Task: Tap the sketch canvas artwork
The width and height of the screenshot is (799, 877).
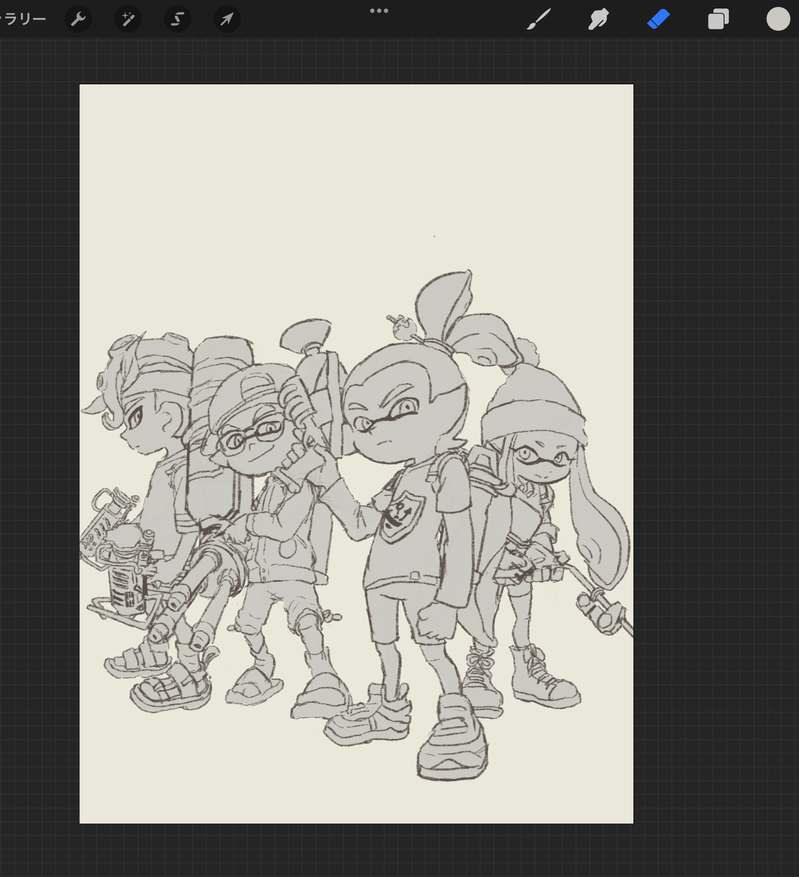Action: 357,454
